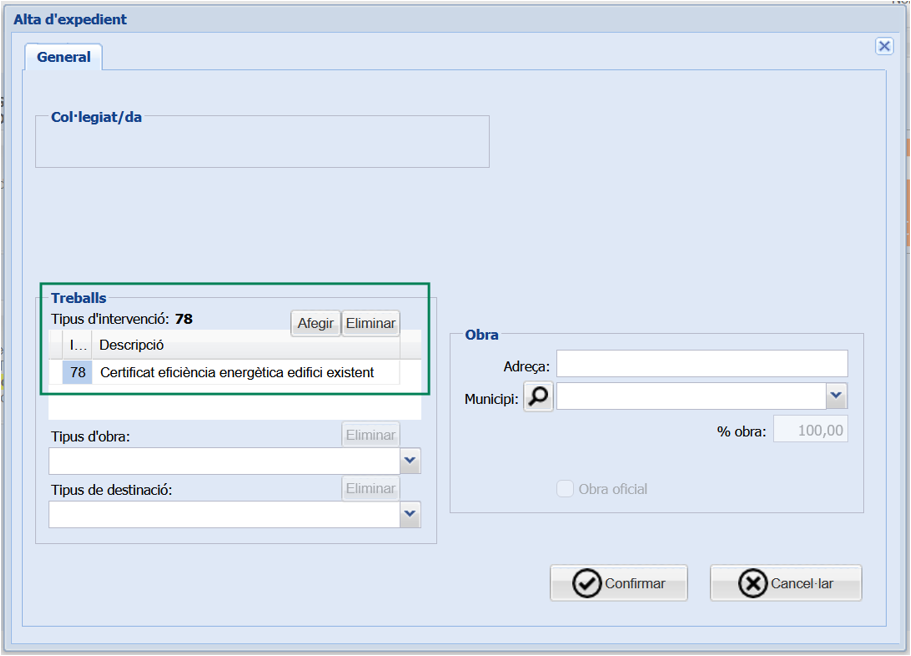Open the Municipi dropdown arrow
Image resolution: width=911 pixels, height=656 pixels.
[x=836, y=396]
